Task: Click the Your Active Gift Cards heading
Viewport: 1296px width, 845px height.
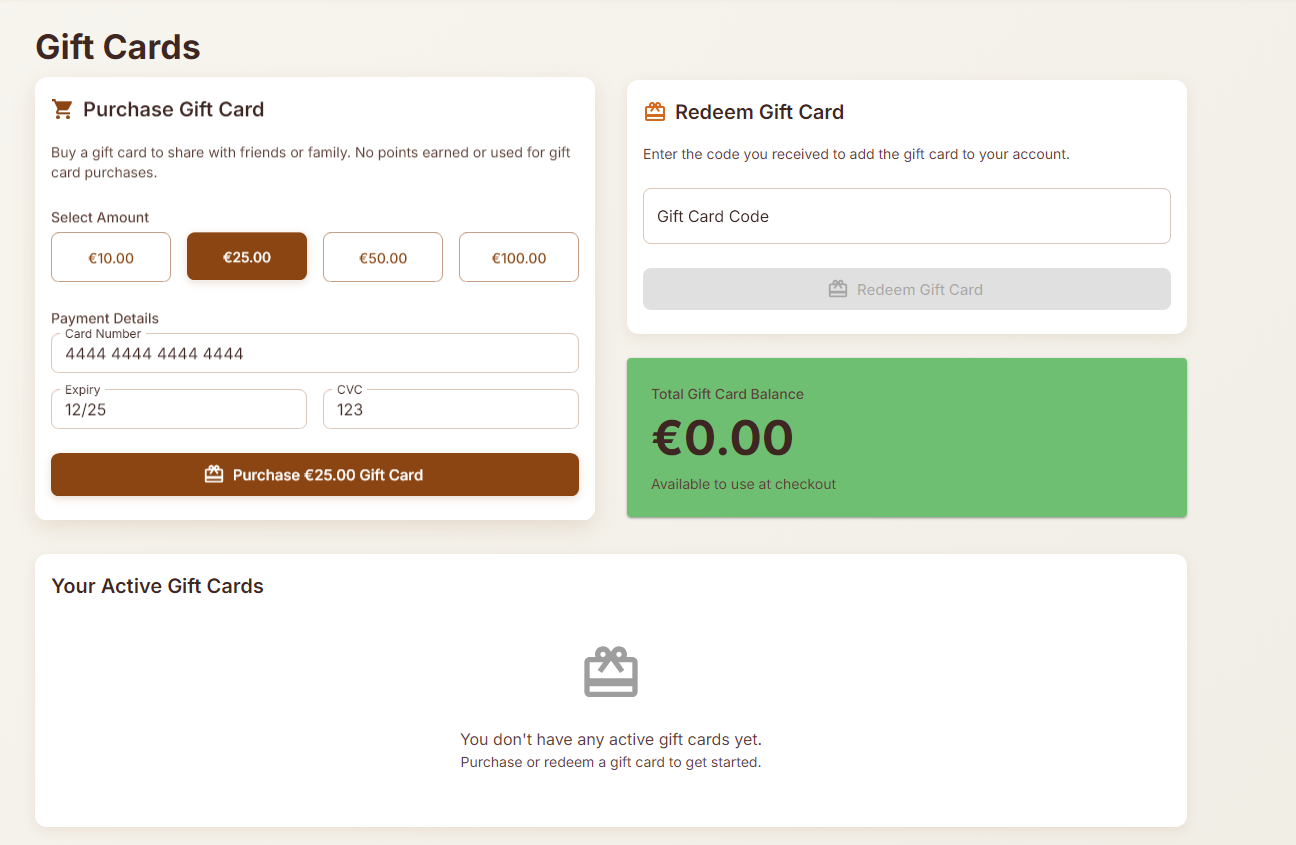Action: 157,586
